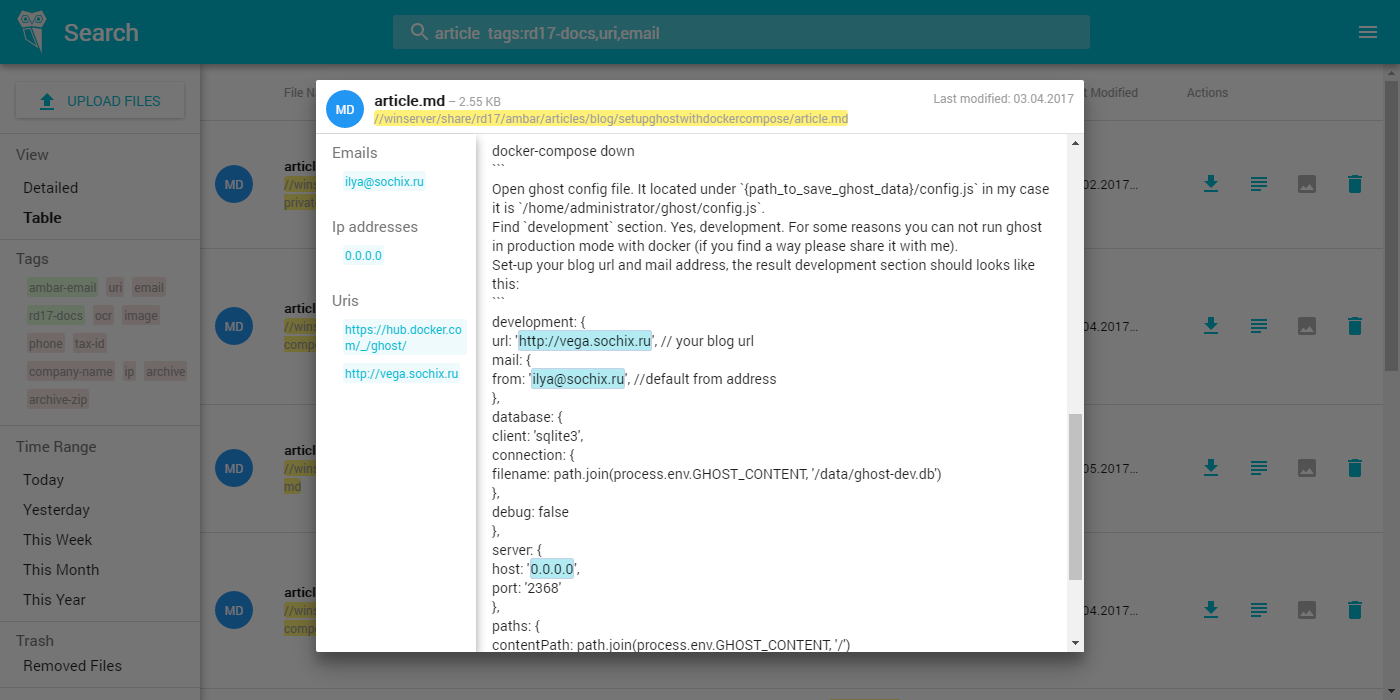
Task: Click the dialog scrollbar up arrow
Action: (x=1075, y=144)
